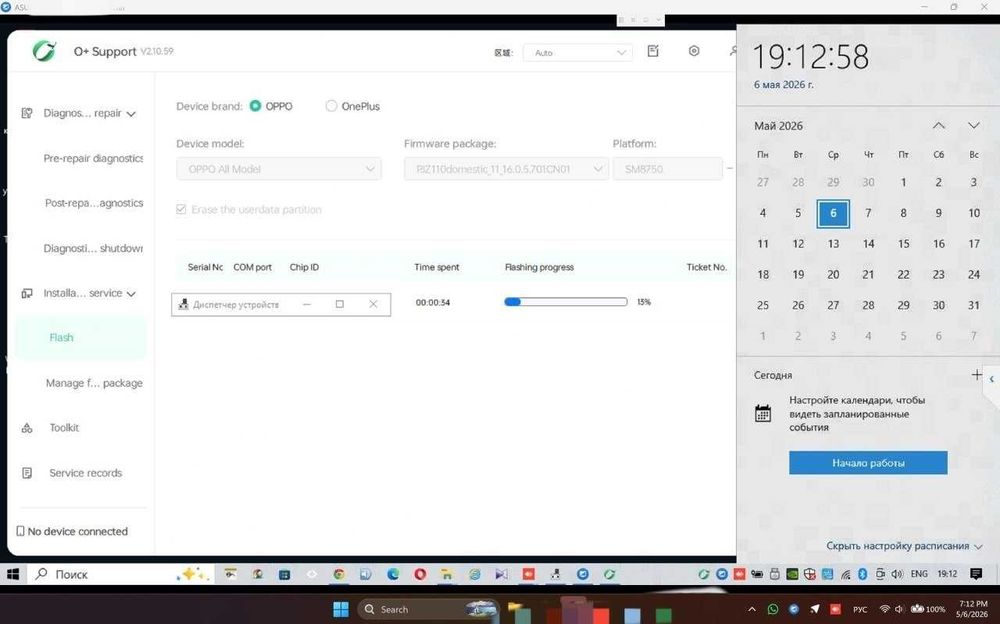Open the notification center icon beside 19:12

(x=976, y=574)
